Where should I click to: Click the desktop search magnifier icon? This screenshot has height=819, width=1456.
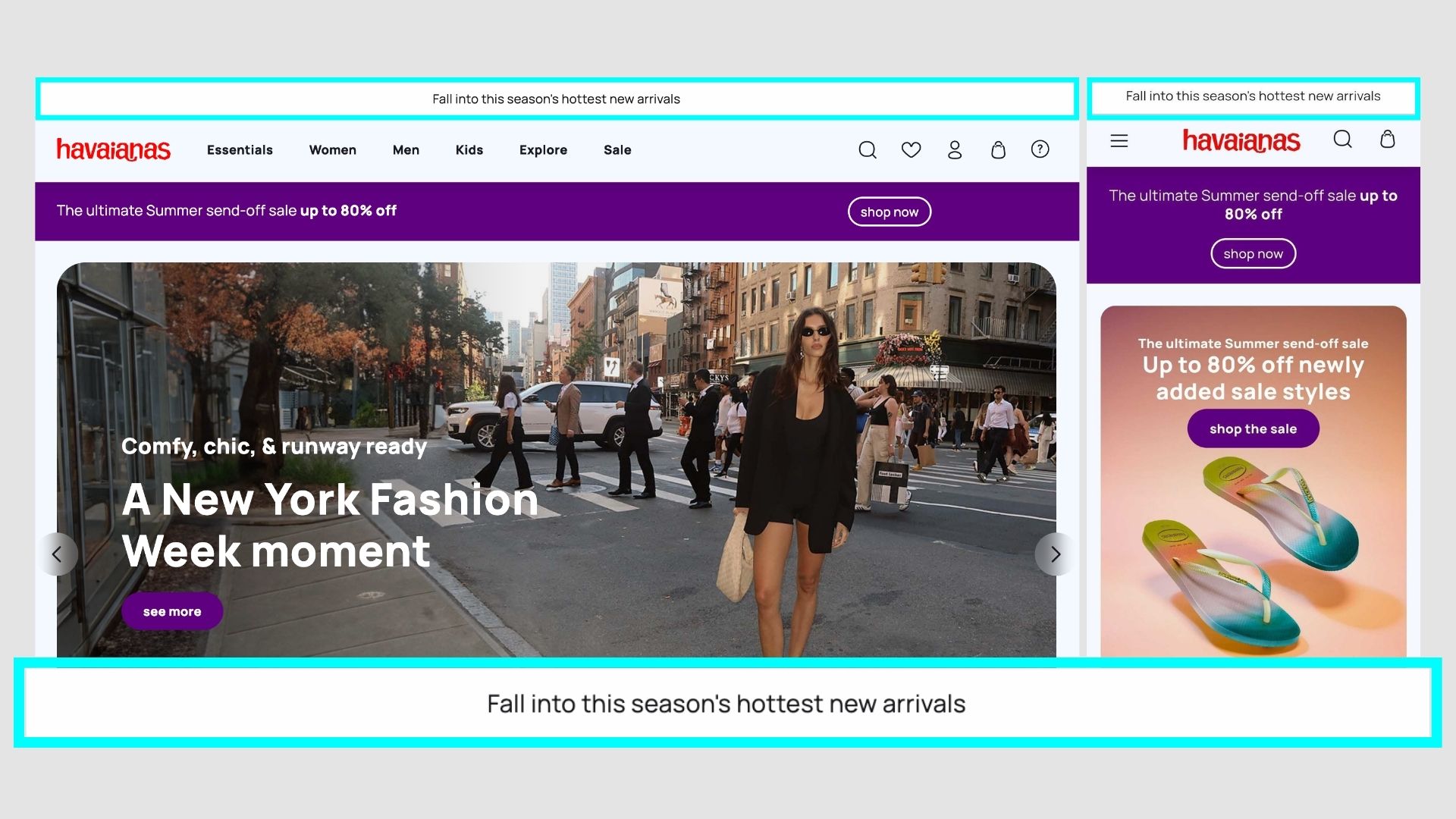point(868,150)
